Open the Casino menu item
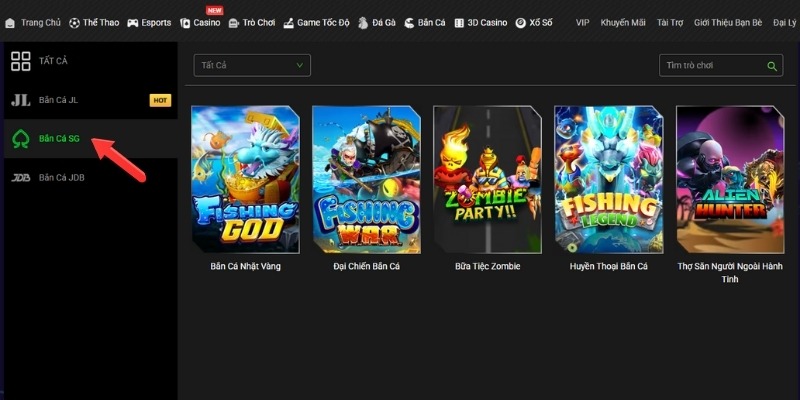800x400 pixels. coord(207,22)
